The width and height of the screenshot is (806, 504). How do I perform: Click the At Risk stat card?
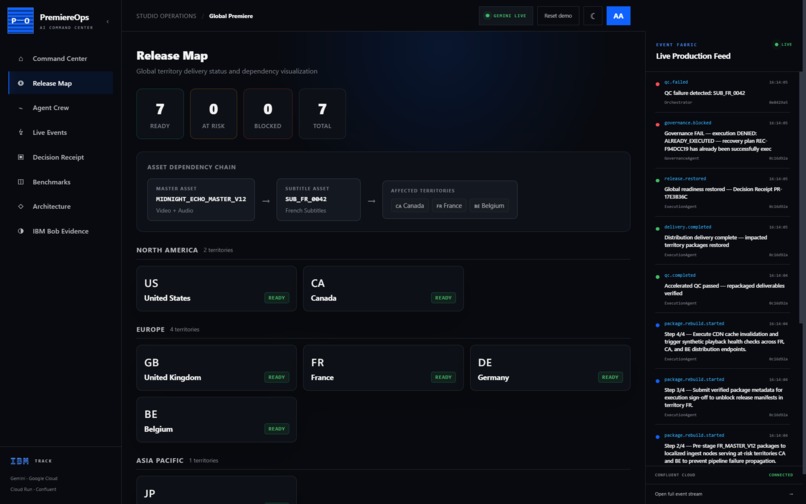click(x=213, y=114)
